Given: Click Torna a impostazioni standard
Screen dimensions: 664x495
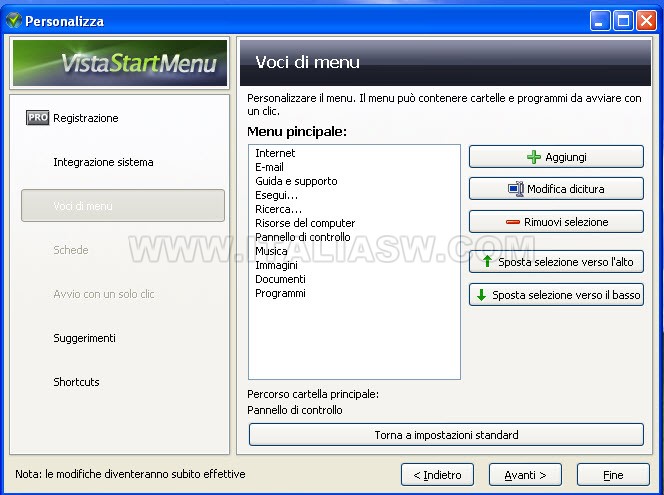Looking at the screenshot, I should point(446,435).
